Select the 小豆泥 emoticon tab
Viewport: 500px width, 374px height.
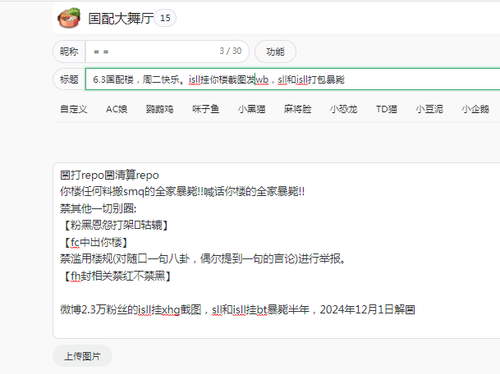click(429, 109)
